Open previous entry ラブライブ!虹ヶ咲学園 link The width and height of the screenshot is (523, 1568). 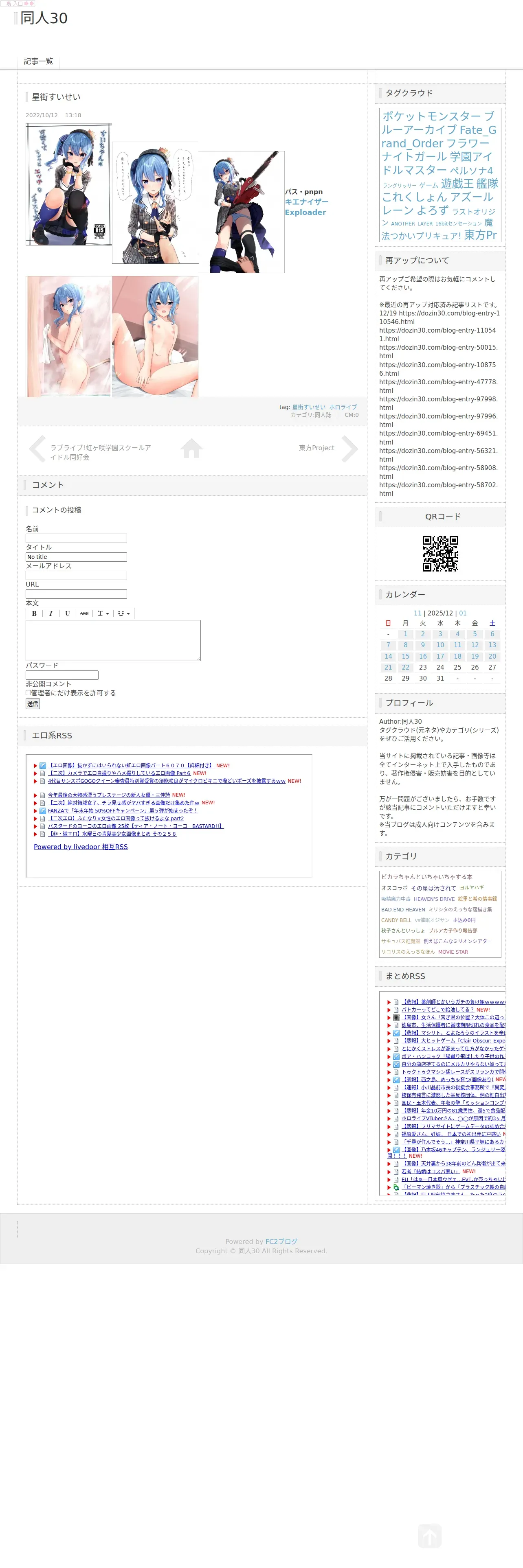pyautogui.click(x=101, y=452)
